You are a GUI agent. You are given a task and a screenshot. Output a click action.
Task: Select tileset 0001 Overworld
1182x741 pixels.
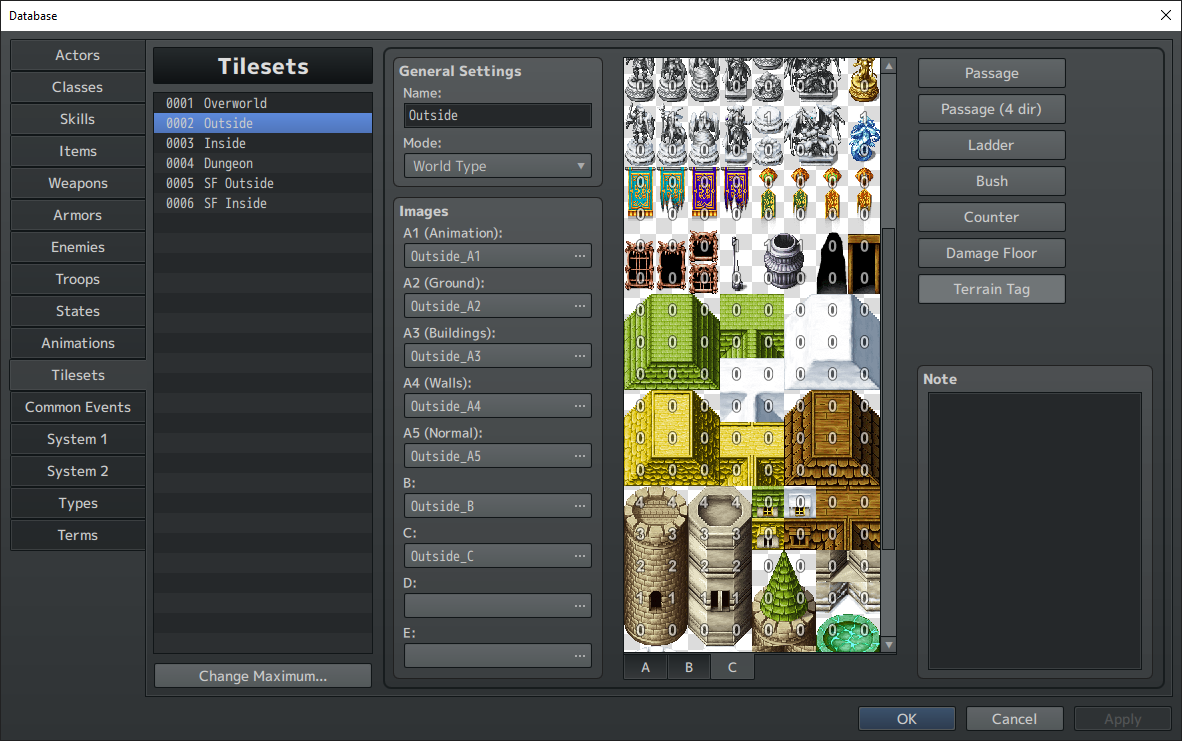(262, 103)
